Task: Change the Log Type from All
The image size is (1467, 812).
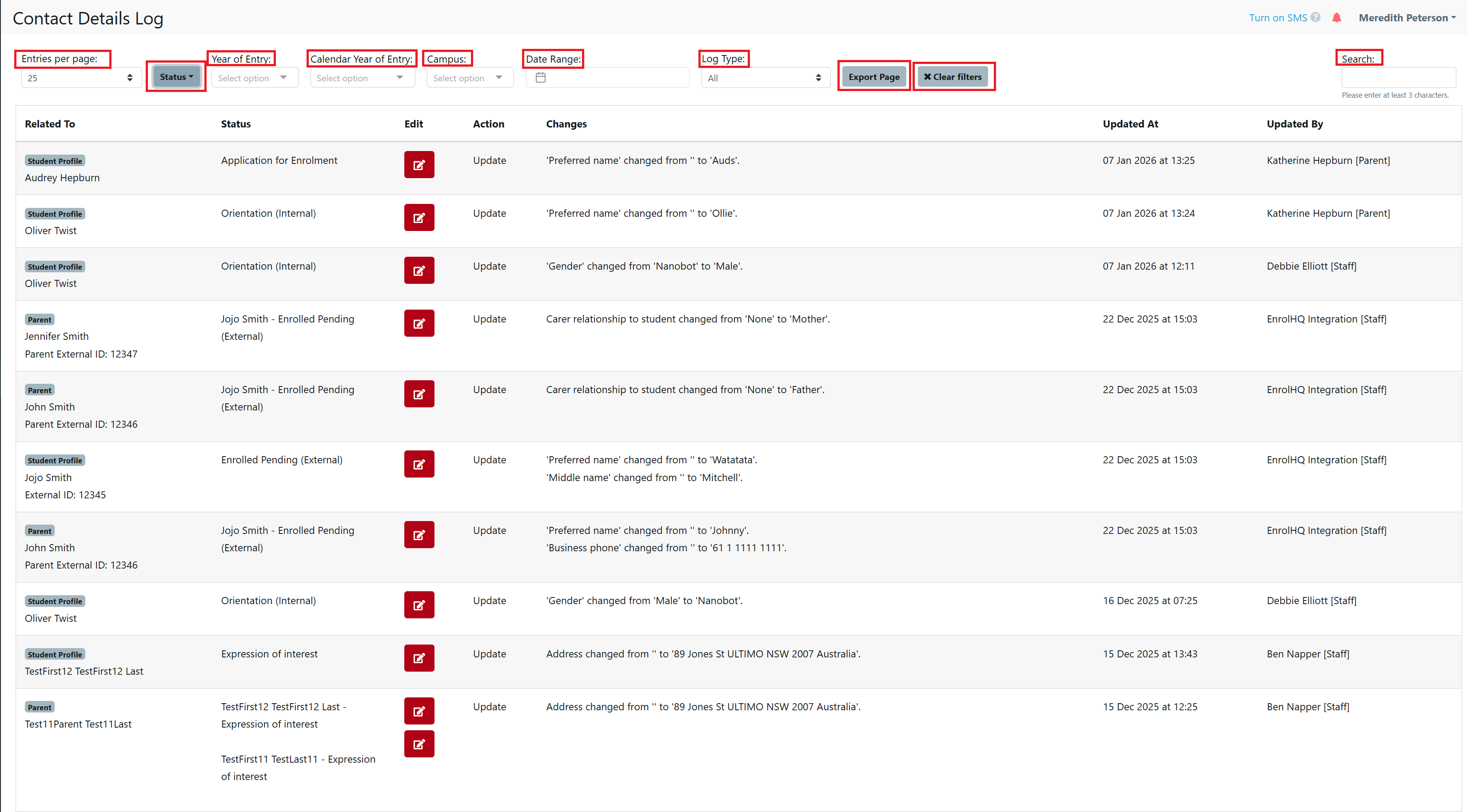Action: (765, 77)
